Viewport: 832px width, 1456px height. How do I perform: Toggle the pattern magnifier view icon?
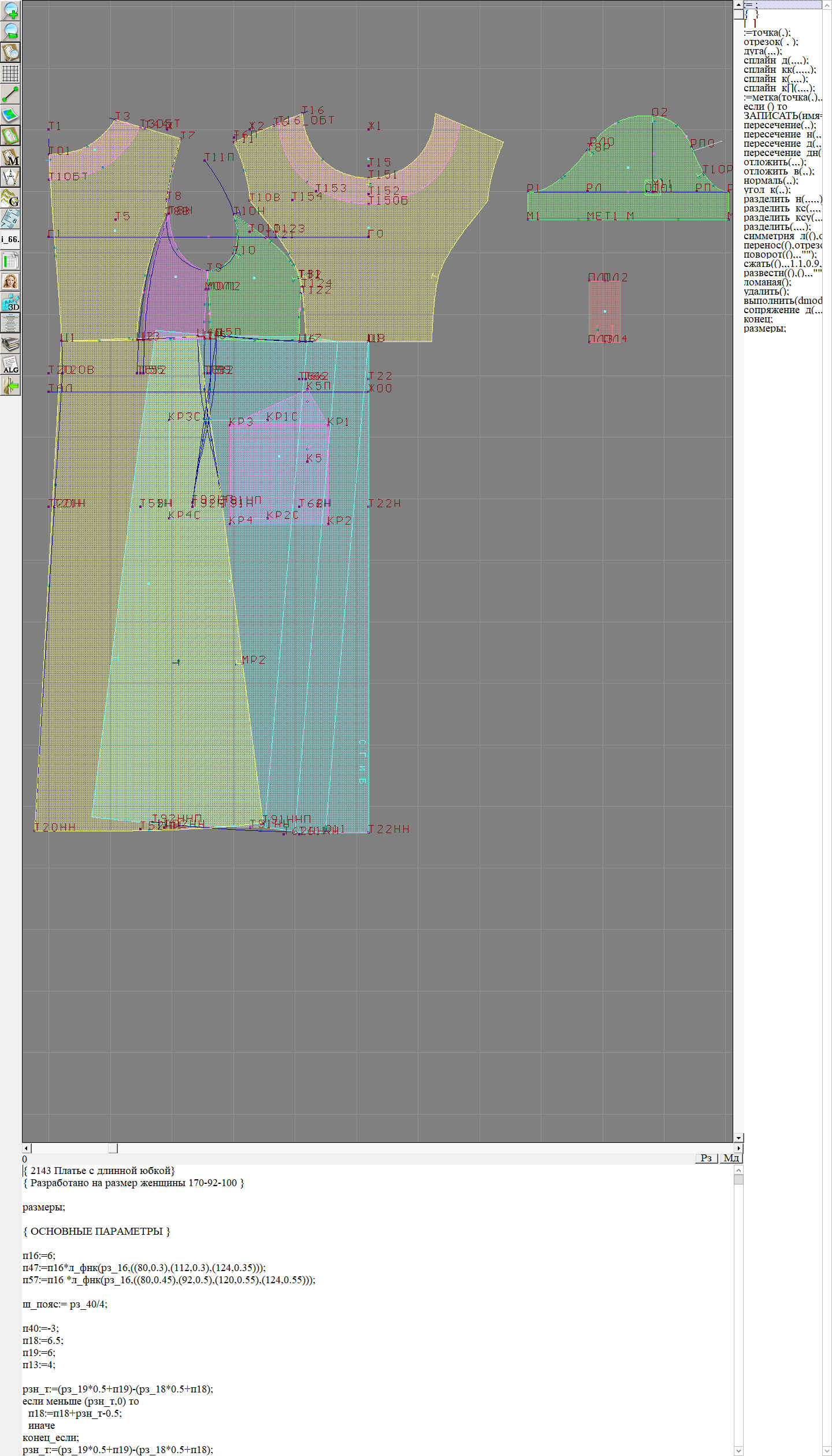pos(10,52)
